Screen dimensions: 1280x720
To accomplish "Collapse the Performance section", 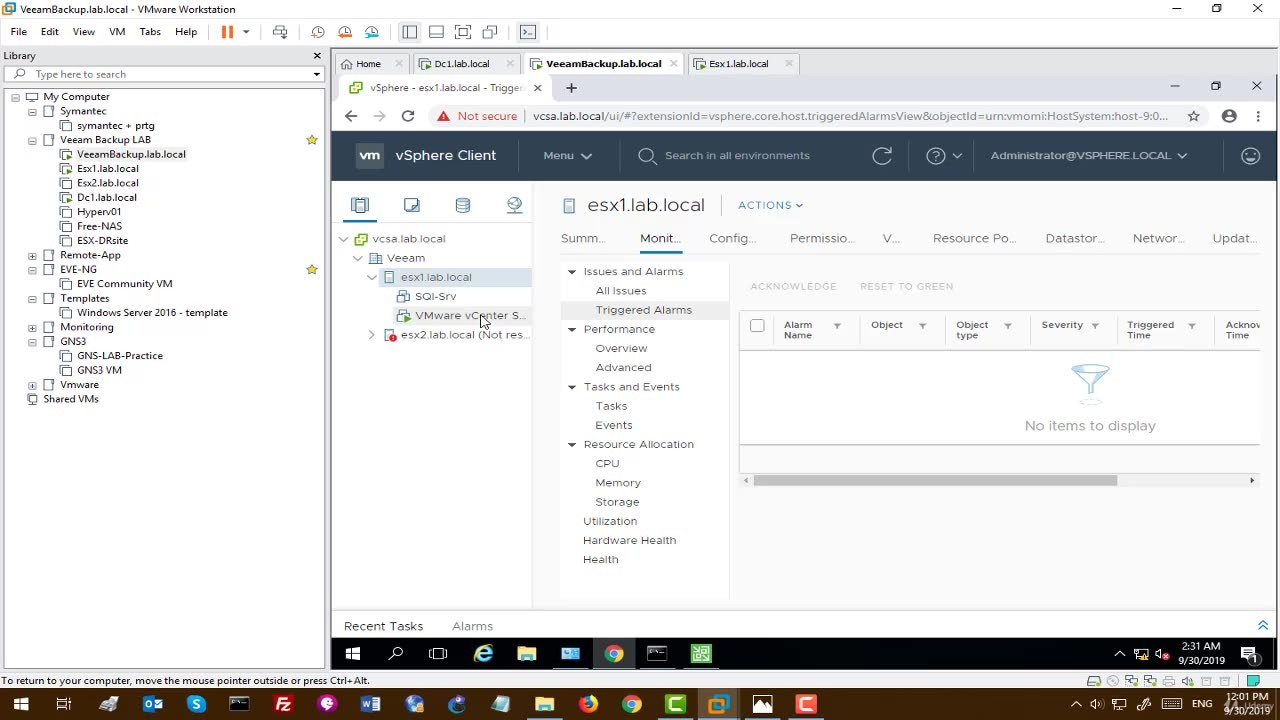I will click(572, 329).
